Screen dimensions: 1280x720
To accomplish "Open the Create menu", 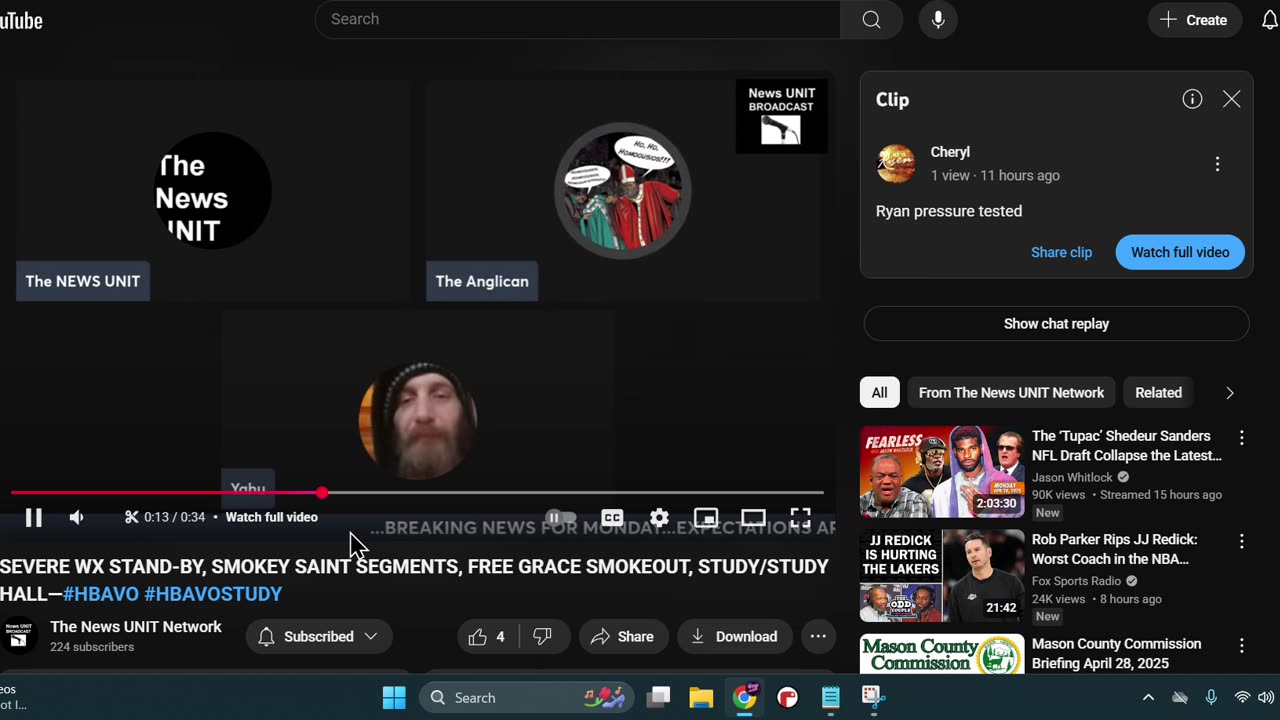I will tap(1194, 20).
